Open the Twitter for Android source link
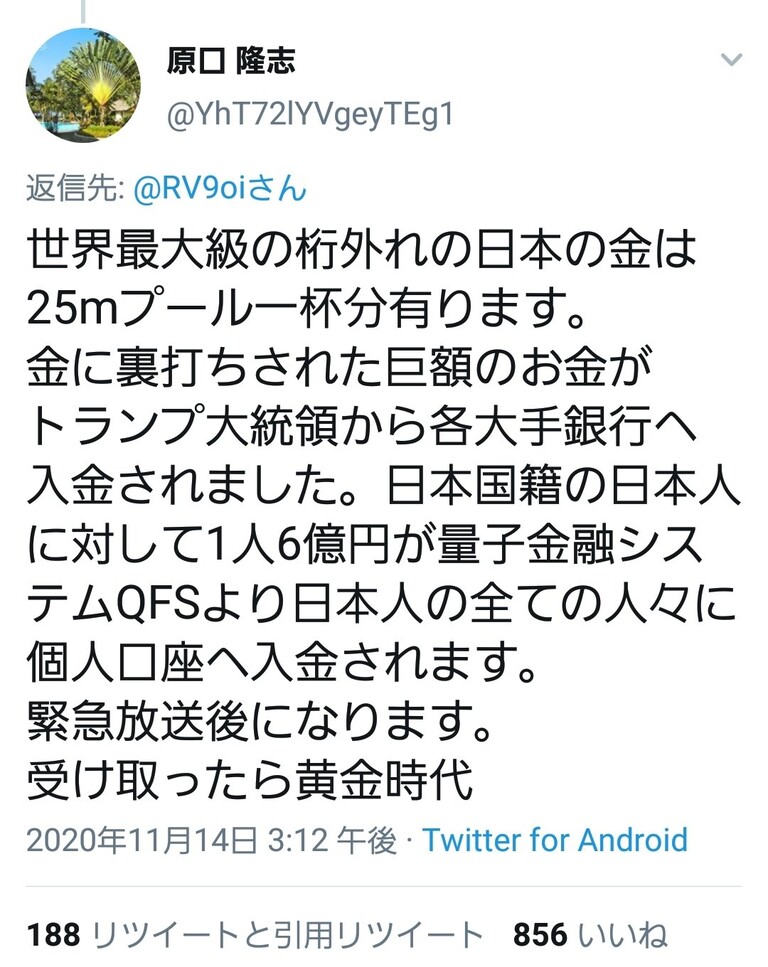 pyautogui.click(x=555, y=840)
